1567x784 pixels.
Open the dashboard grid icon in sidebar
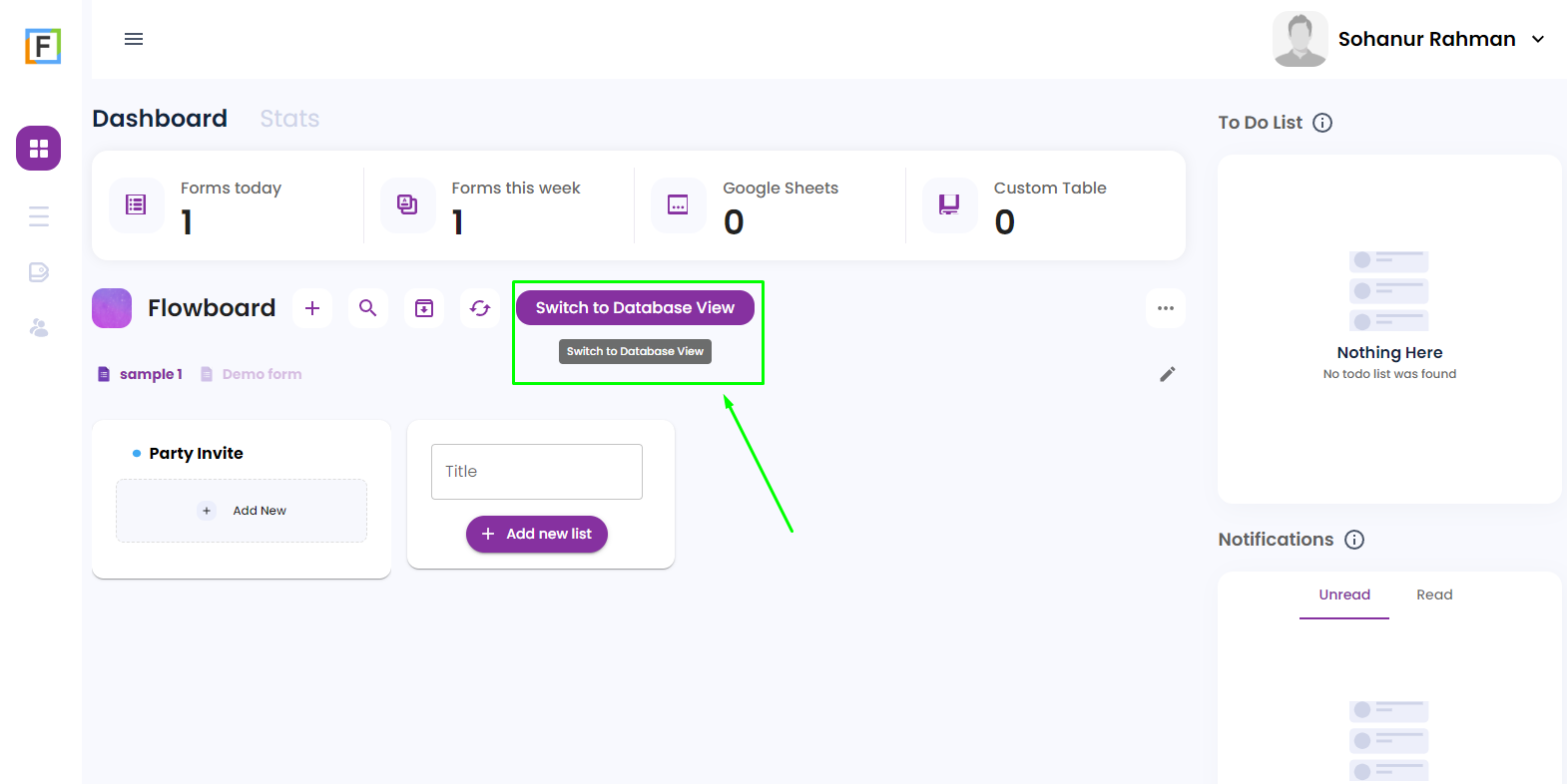click(39, 149)
